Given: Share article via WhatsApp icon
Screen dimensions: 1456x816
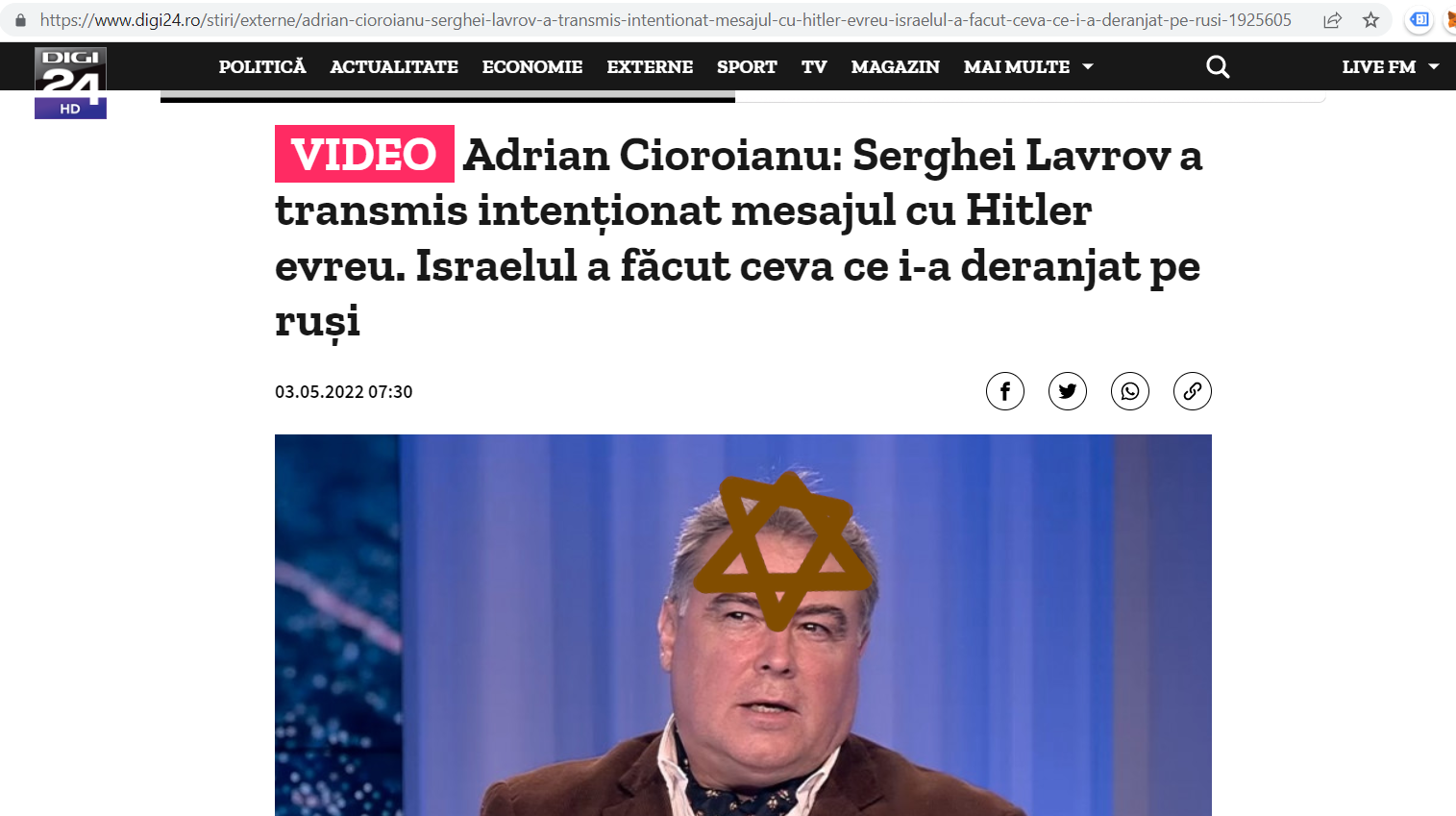Looking at the screenshot, I should (1130, 391).
